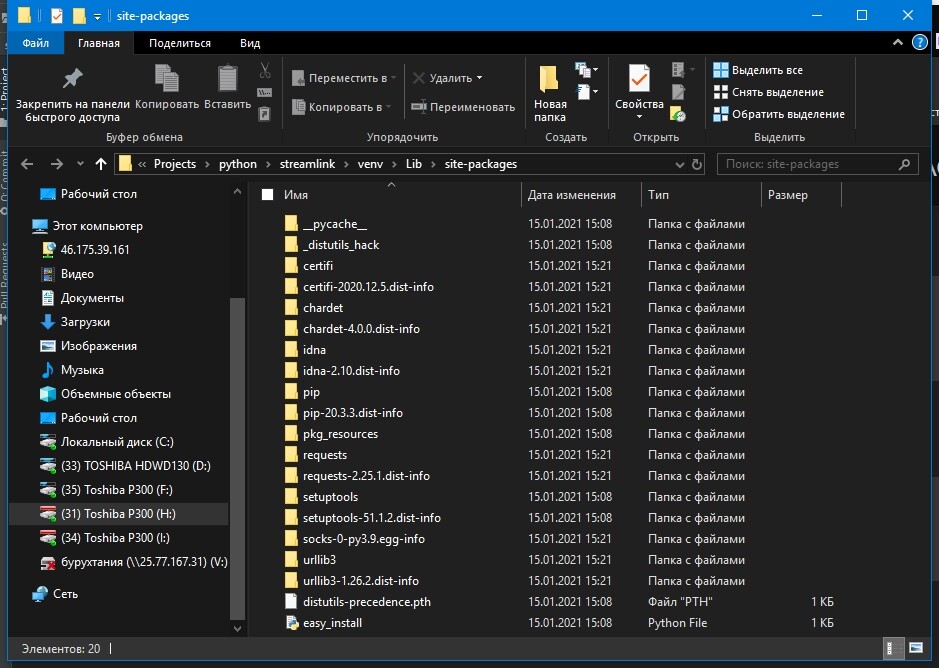Click the search magnifier icon
Screen dimensions: 939x668
pyautogui.click(x=904, y=164)
